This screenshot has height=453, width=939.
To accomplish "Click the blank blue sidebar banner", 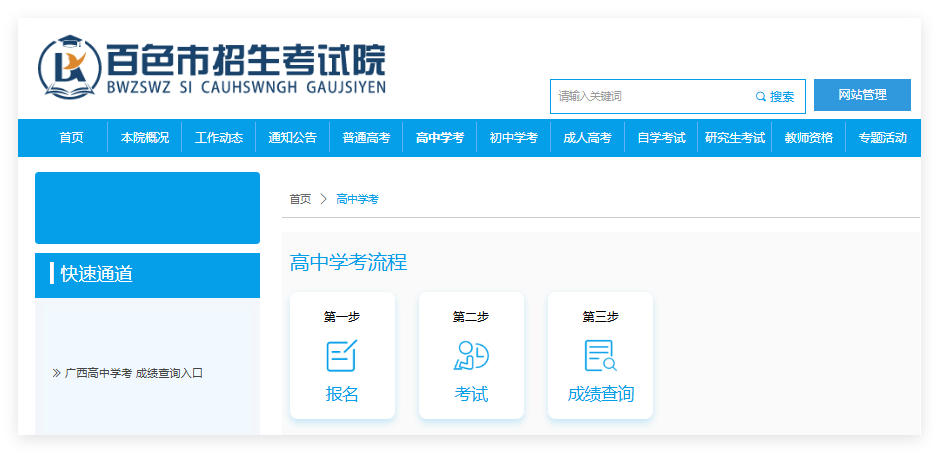I will click(x=147, y=208).
